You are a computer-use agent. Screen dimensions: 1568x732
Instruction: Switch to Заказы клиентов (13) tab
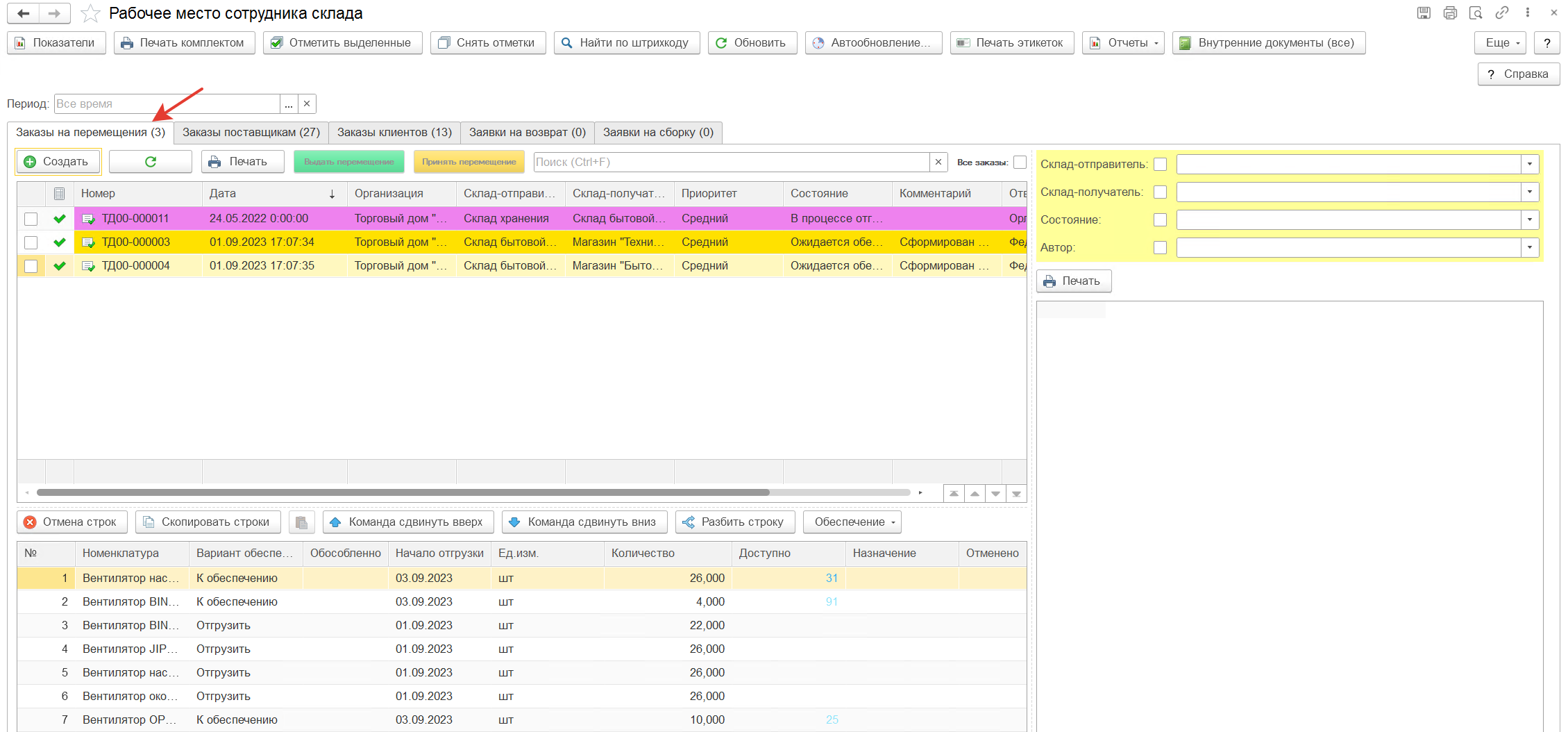(394, 133)
